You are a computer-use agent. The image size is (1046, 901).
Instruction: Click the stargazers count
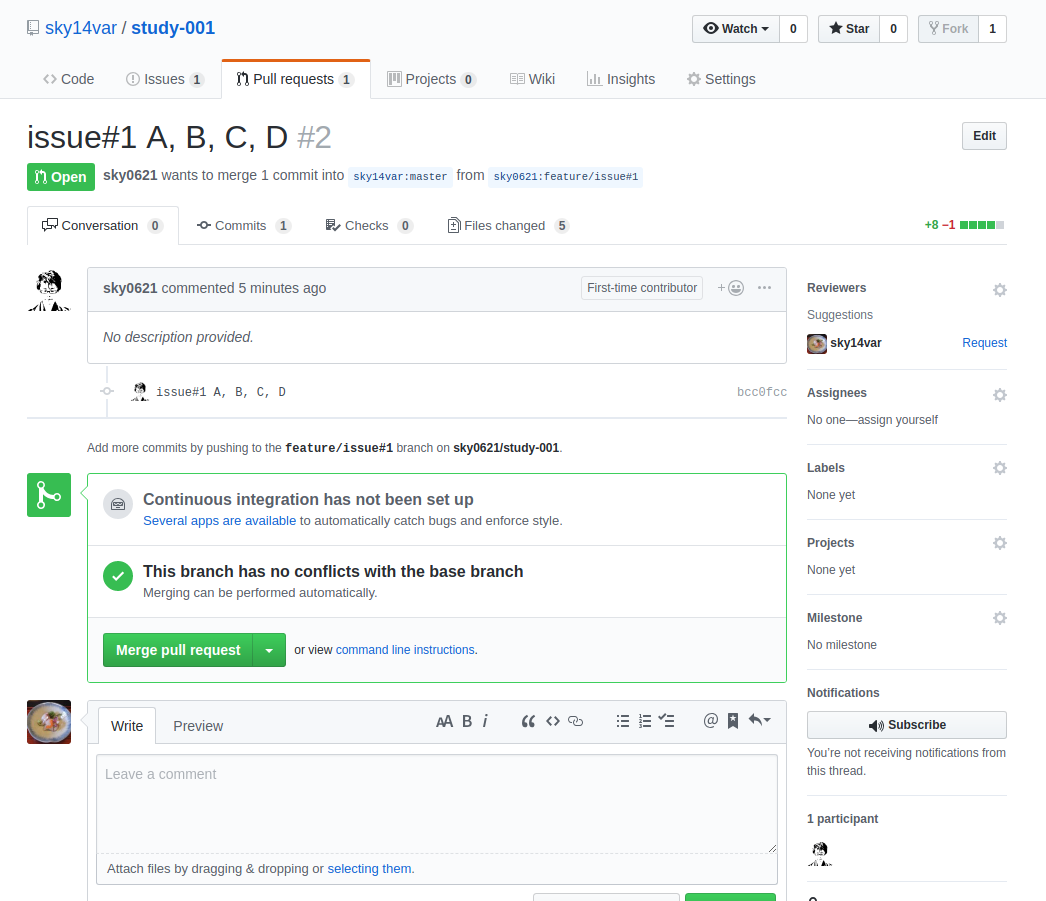click(893, 29)
